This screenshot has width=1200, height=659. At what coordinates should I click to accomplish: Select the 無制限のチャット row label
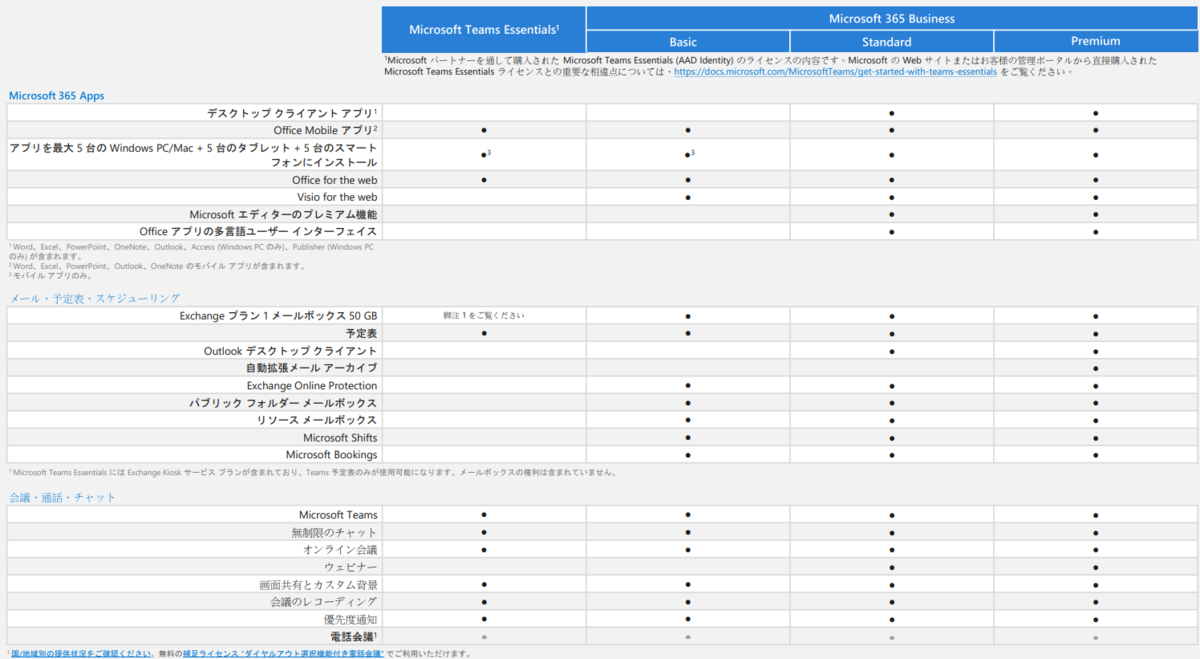[334, 532]
